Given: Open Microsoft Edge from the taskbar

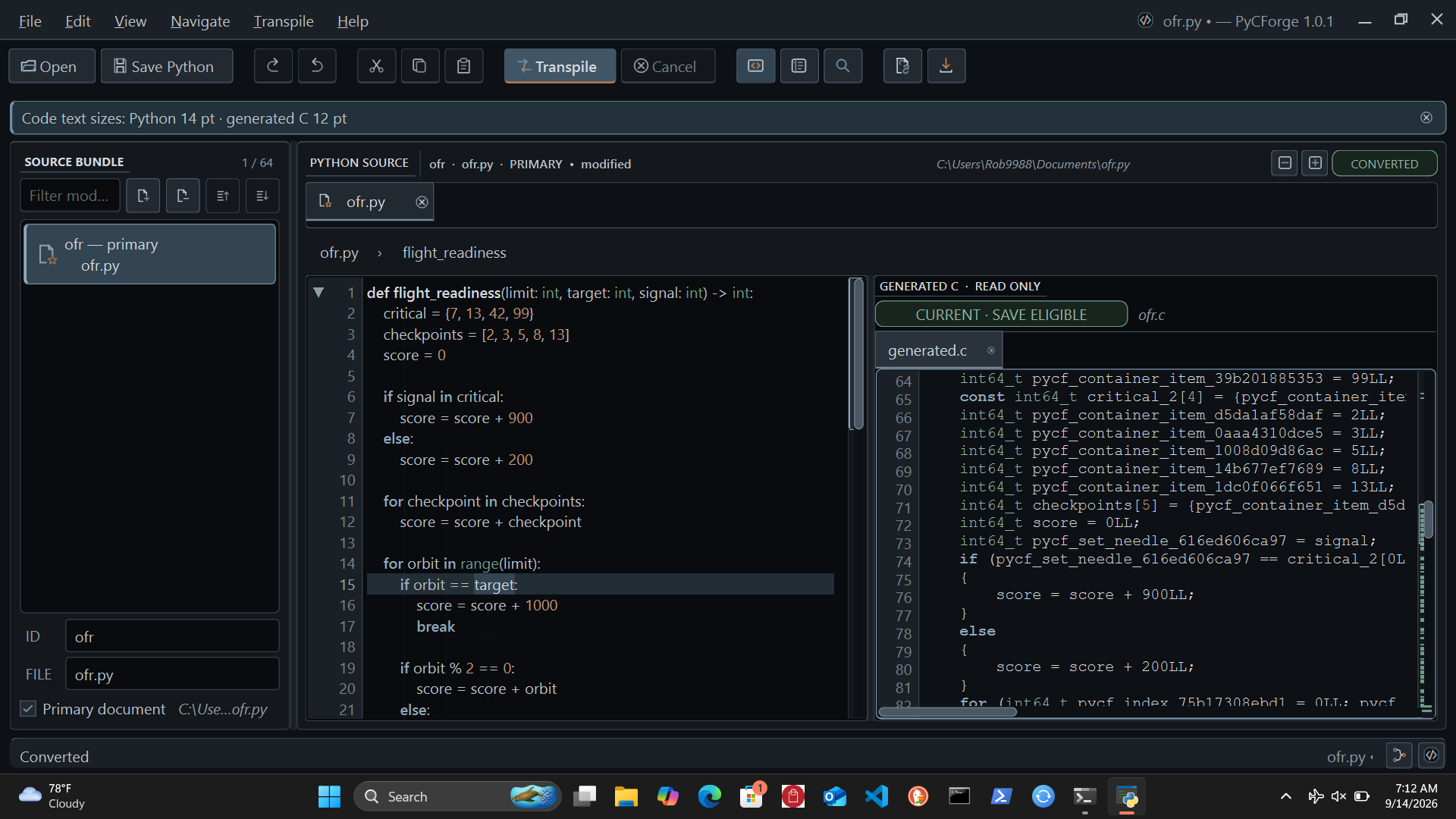Looking at the screenshot, I should 709,796.
